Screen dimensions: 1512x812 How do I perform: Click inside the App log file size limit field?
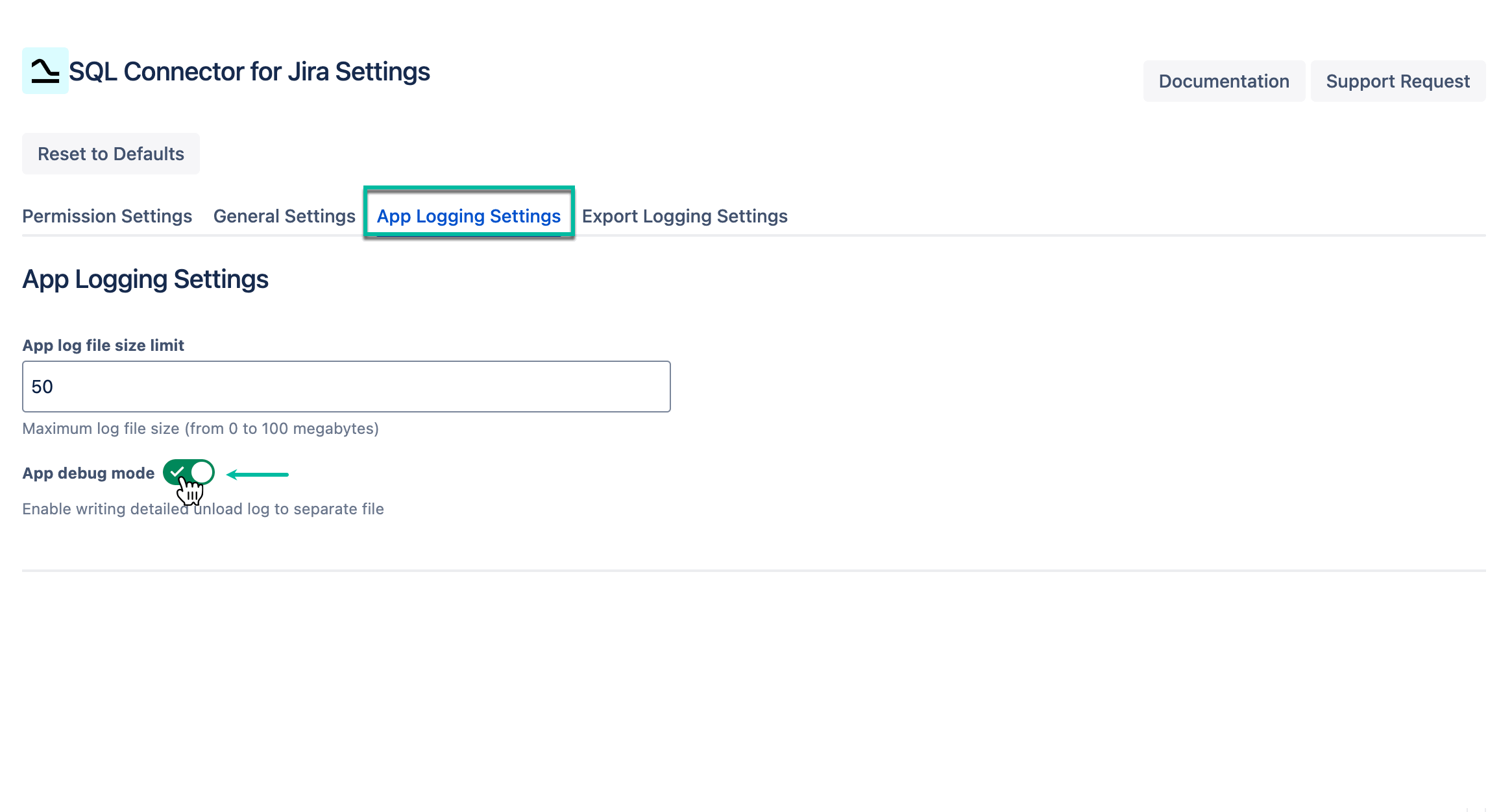click(x=346, y=386)
